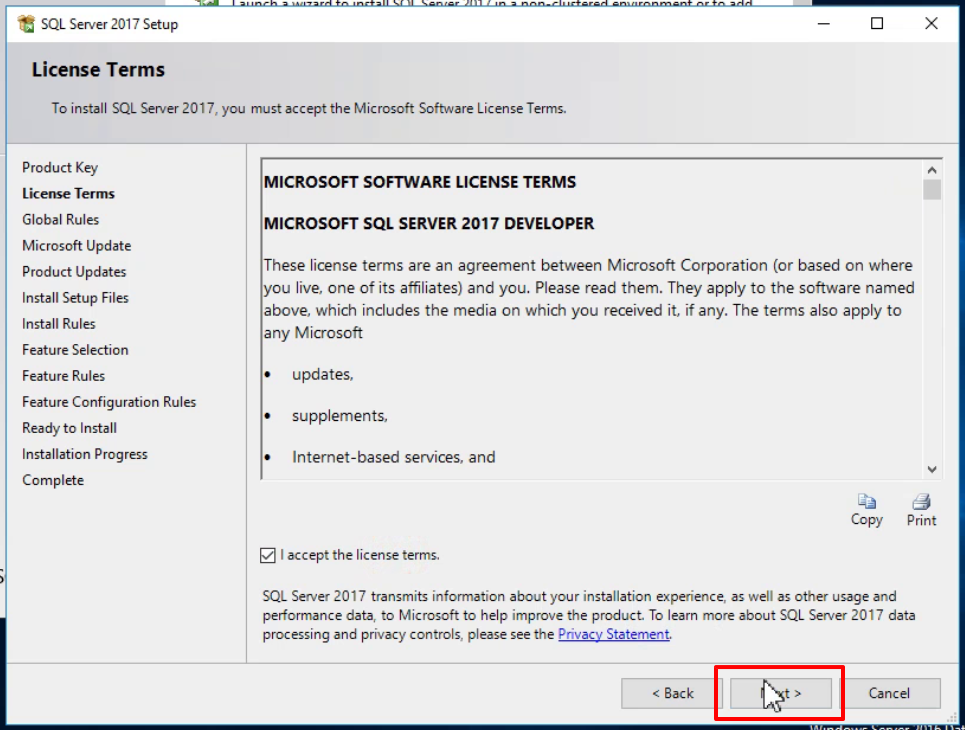Screen dimensions: 965x730
Task: Maximize the SQL Server 2017 Setup window
Action: 877,24
